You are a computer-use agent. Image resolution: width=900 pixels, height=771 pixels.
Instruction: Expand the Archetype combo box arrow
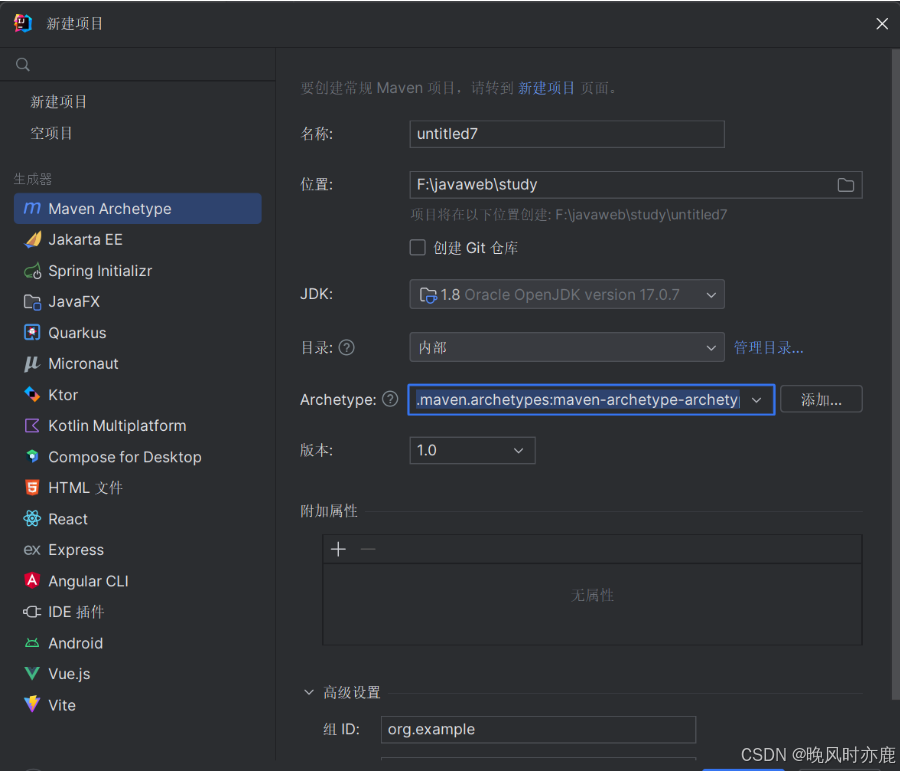pos(757,400)
